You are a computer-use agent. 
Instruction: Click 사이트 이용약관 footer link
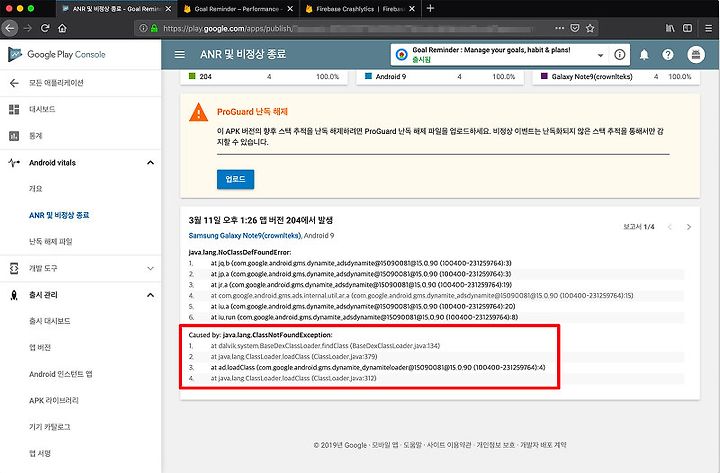pos(449,445)
